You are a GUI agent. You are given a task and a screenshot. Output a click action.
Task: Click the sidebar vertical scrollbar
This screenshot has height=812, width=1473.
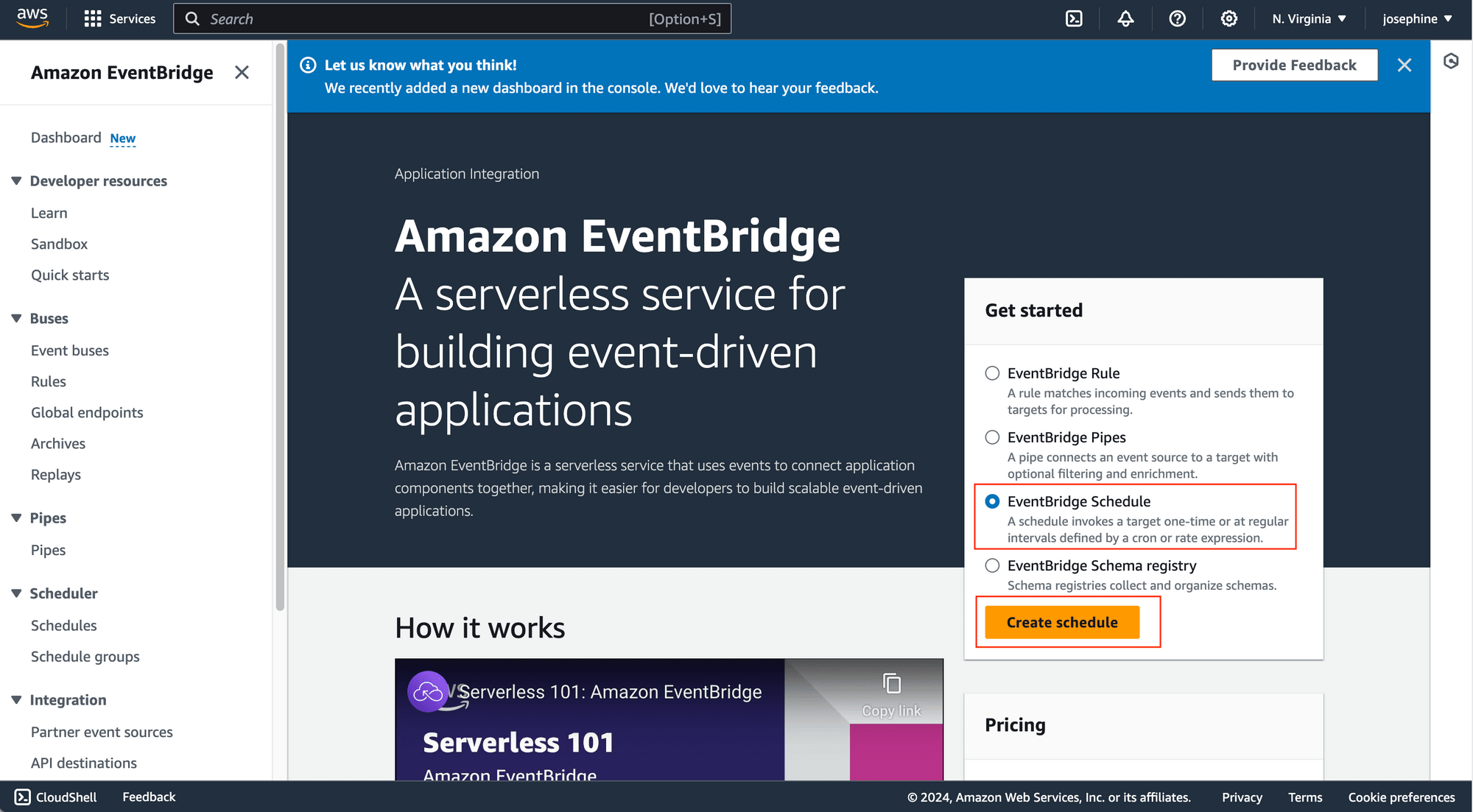(280, 328)
